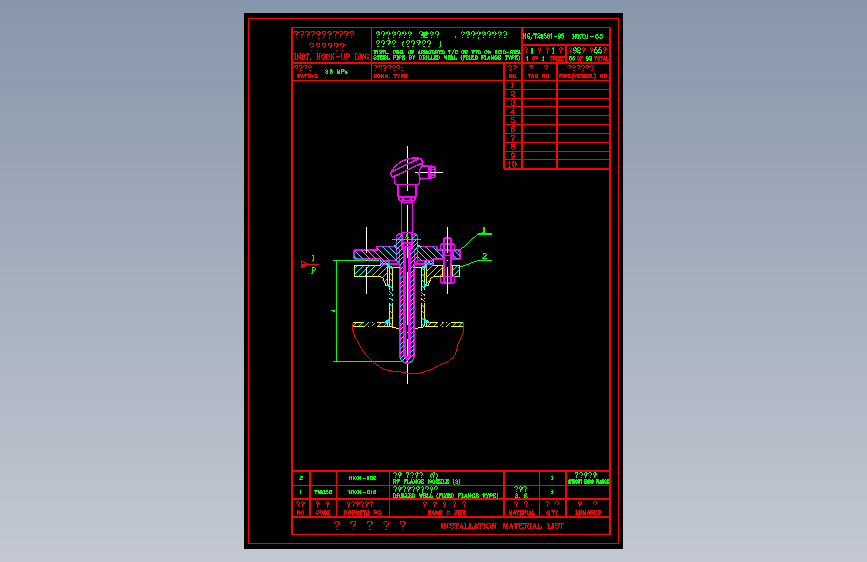The width and height of the screenshot is (867, 562).
Task: Click the 'REMARKS' column header
Action: click(588, 513)
